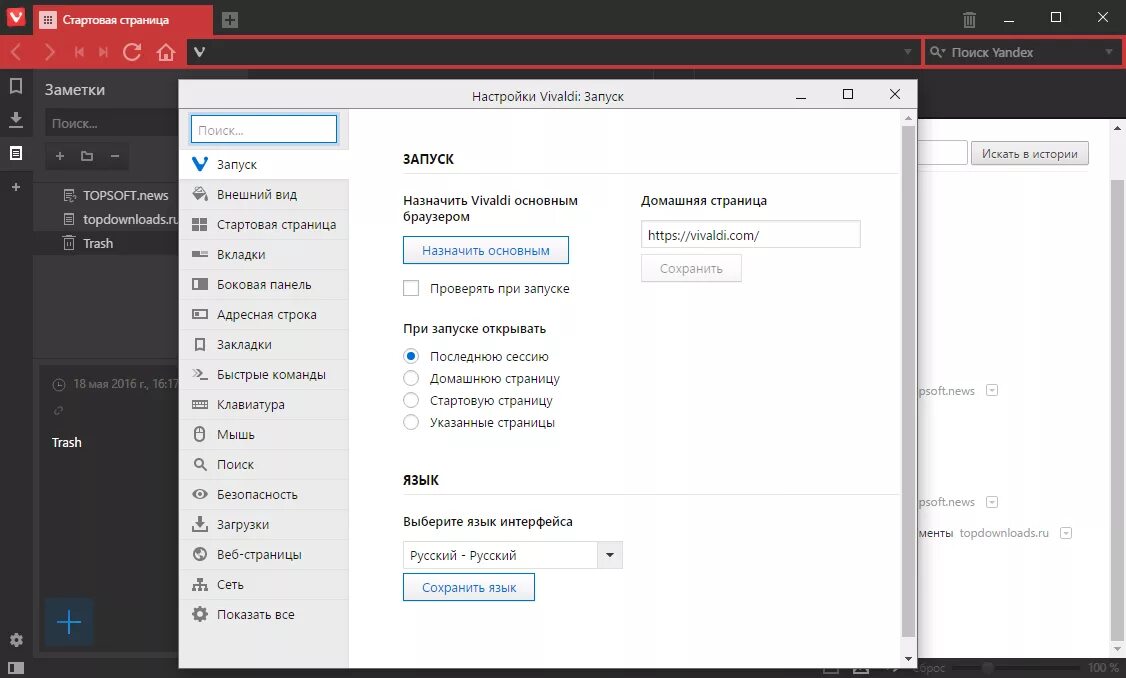Select 'Стартовую страницу' radio option

[411, 401]
